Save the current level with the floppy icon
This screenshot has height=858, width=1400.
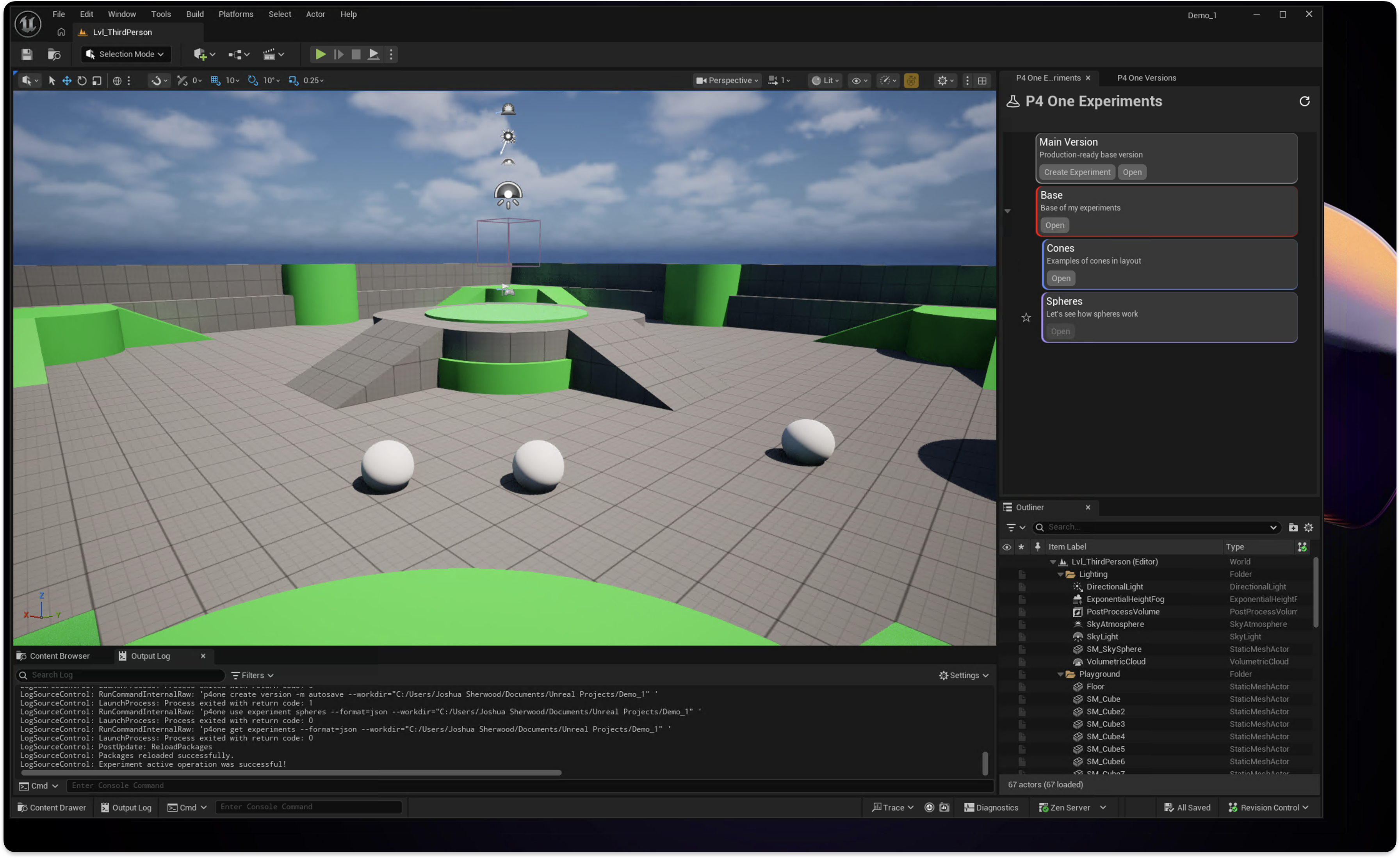[27, 54]
